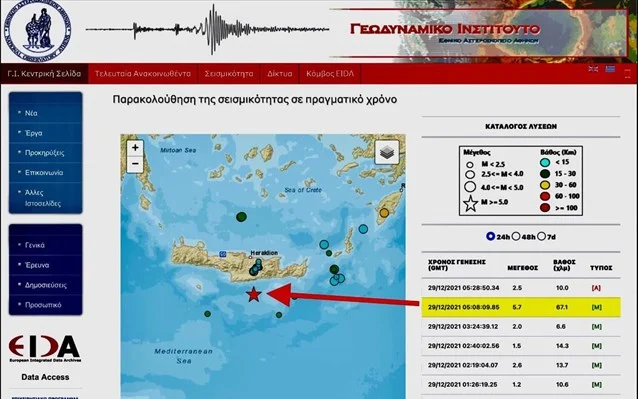Switch to English with UK flag
Viewport: 638px width, 399px height.
tap(593, 69)
